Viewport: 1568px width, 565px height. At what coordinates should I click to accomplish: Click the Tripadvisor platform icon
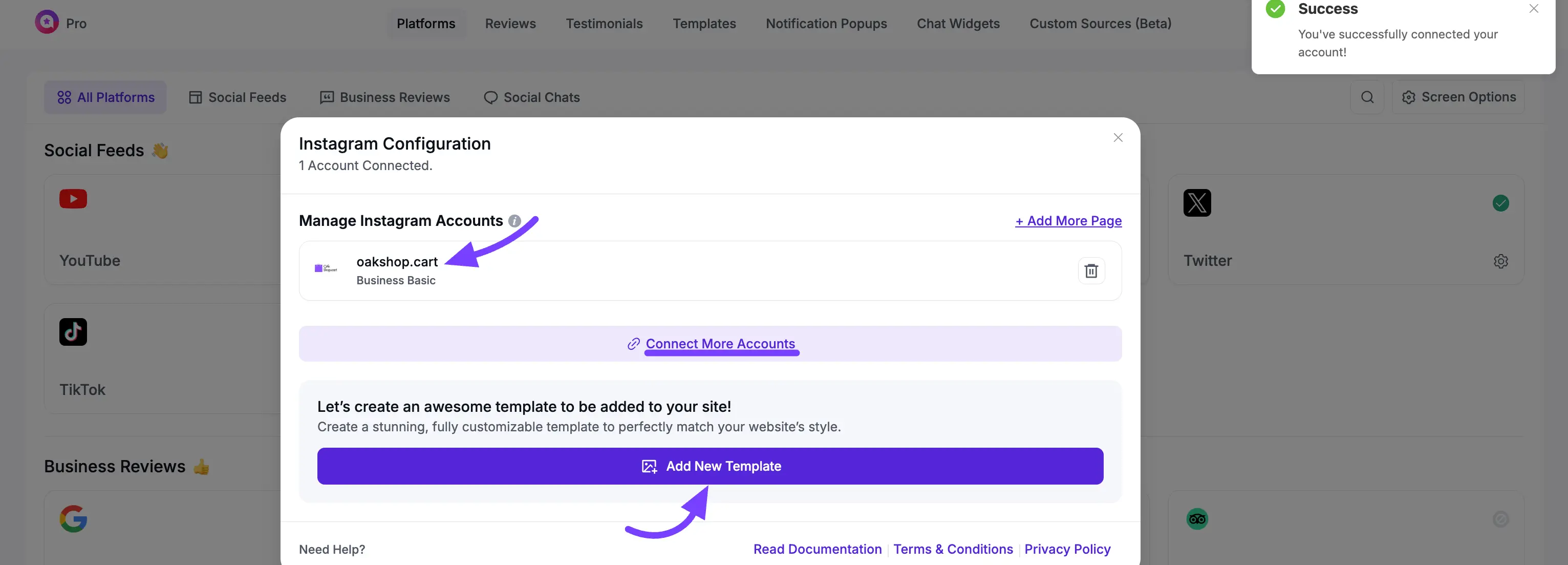pyautogui.click(x=1197, y=519)
